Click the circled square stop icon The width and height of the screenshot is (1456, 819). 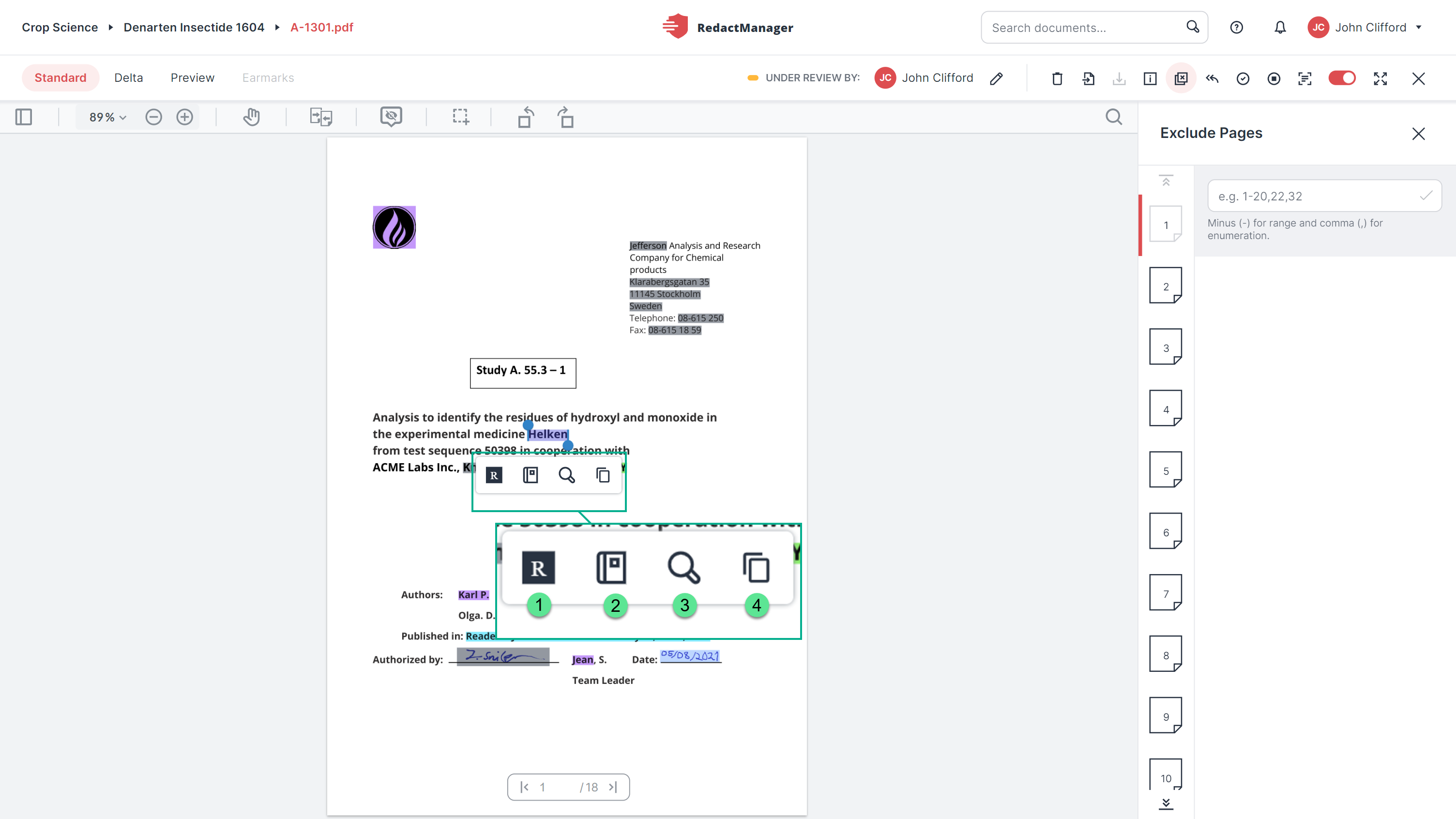[x=1274, y=78]
